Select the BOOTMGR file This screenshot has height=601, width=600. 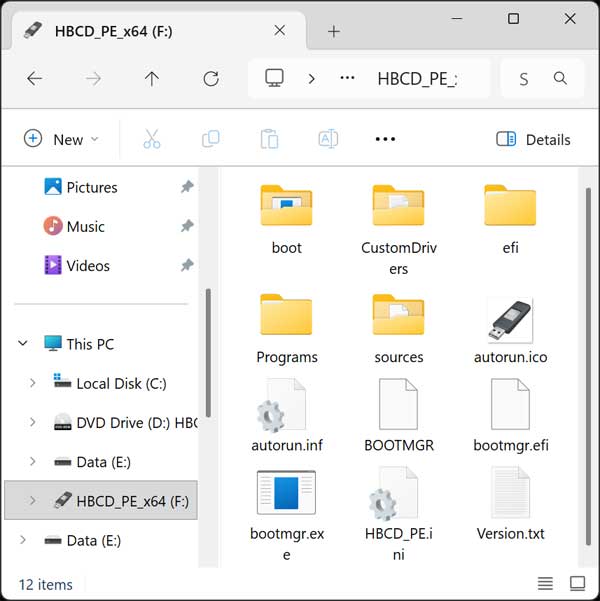click(399, 415)
